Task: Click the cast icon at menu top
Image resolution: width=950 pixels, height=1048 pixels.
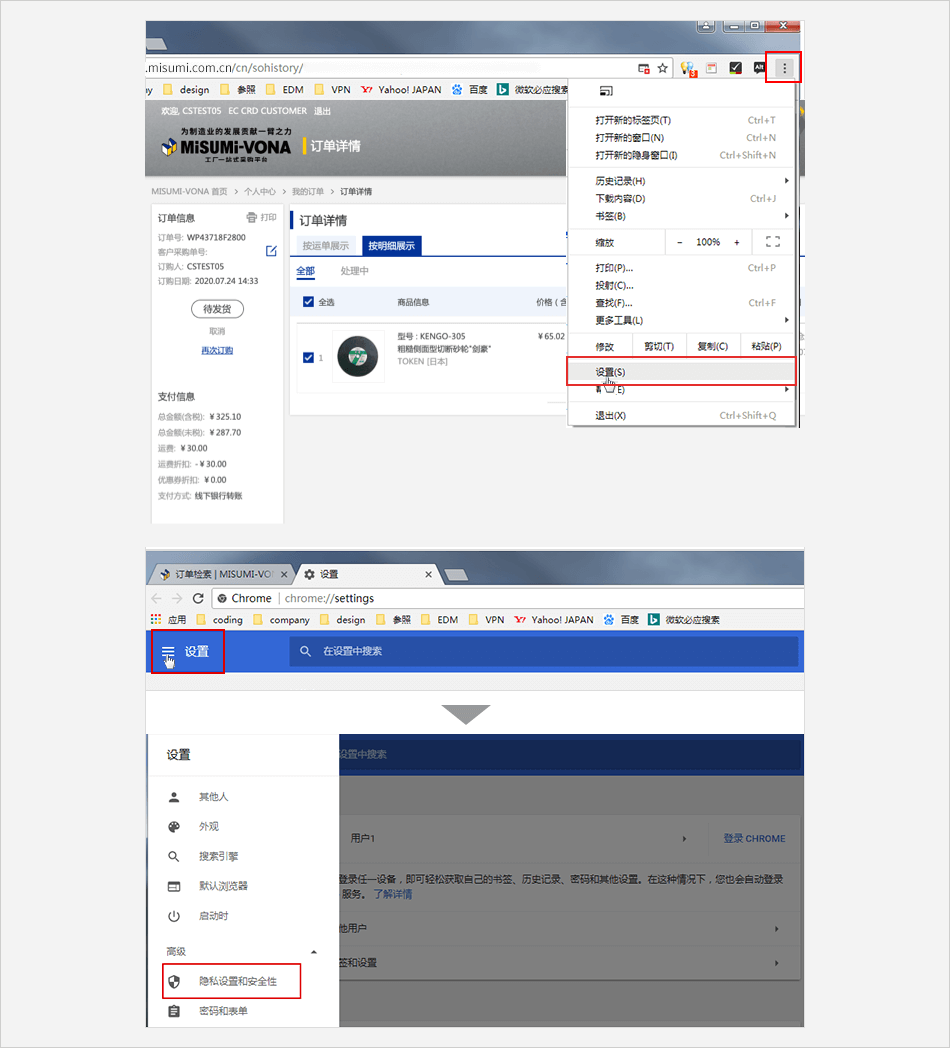Action: click(605, 91)
